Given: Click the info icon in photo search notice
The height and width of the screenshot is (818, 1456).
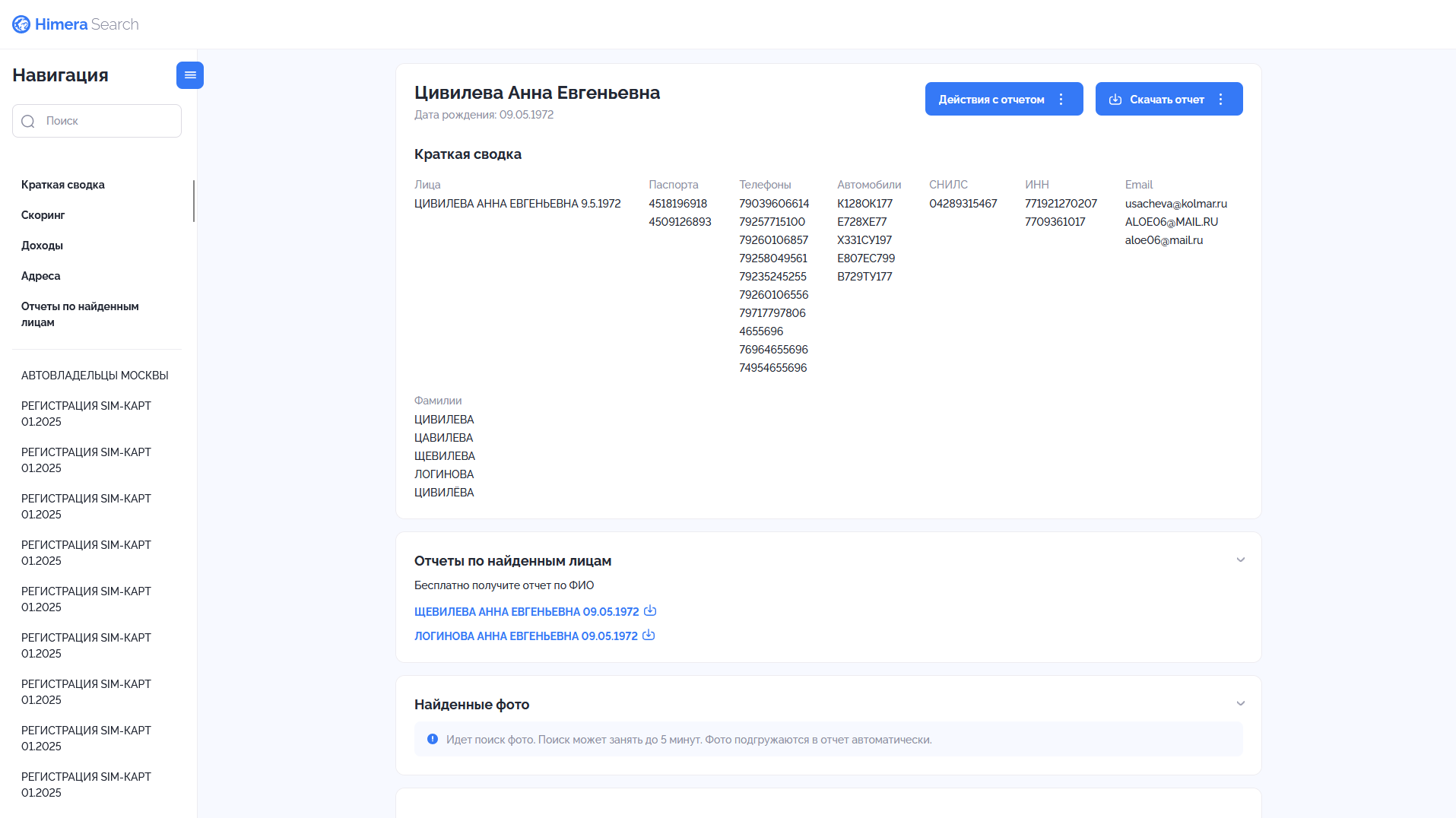Looking at the screenshot, I should tap(433, 739).
